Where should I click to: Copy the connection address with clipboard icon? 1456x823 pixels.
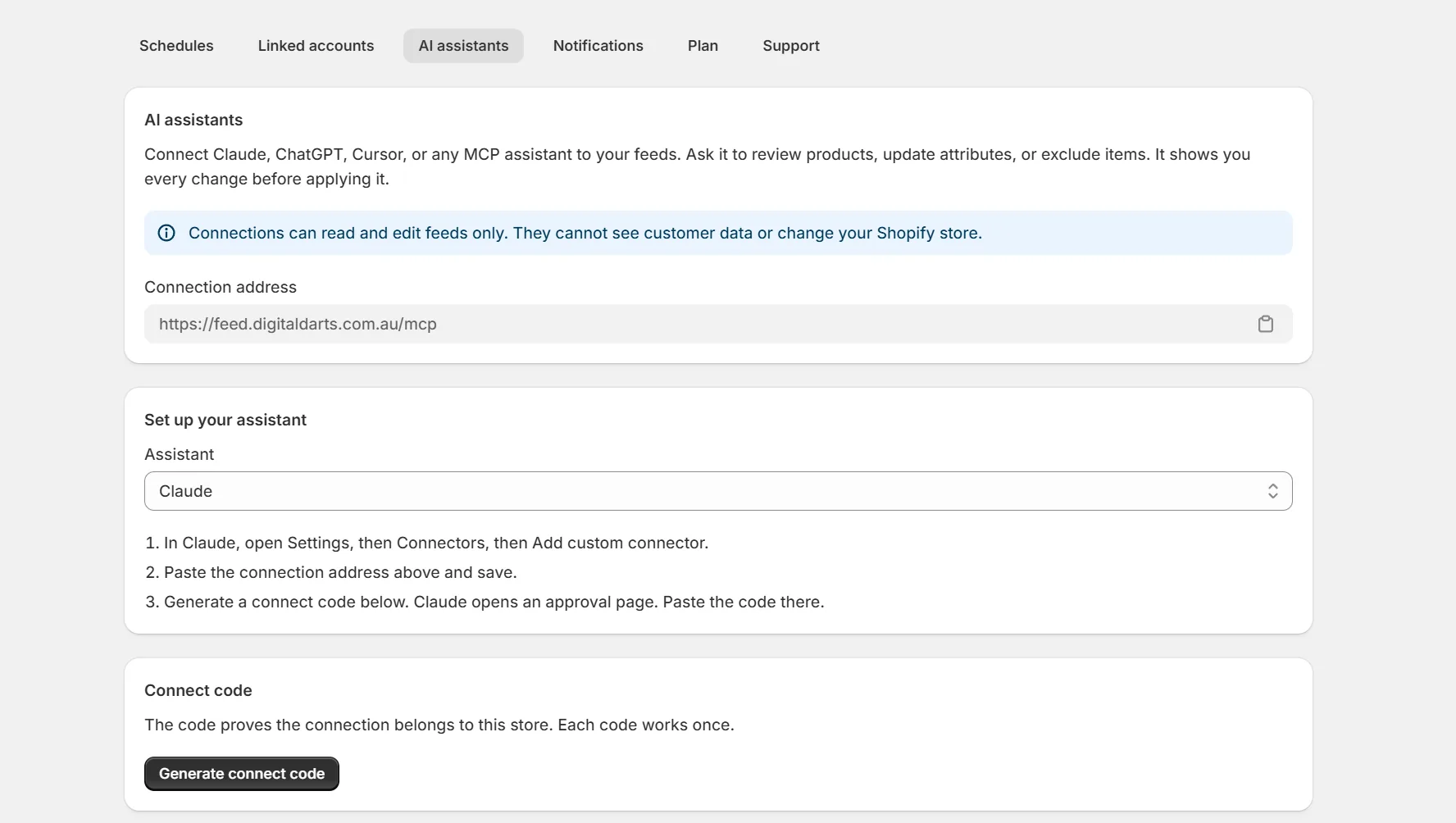pyautogui.click(x=1266, y=324)
